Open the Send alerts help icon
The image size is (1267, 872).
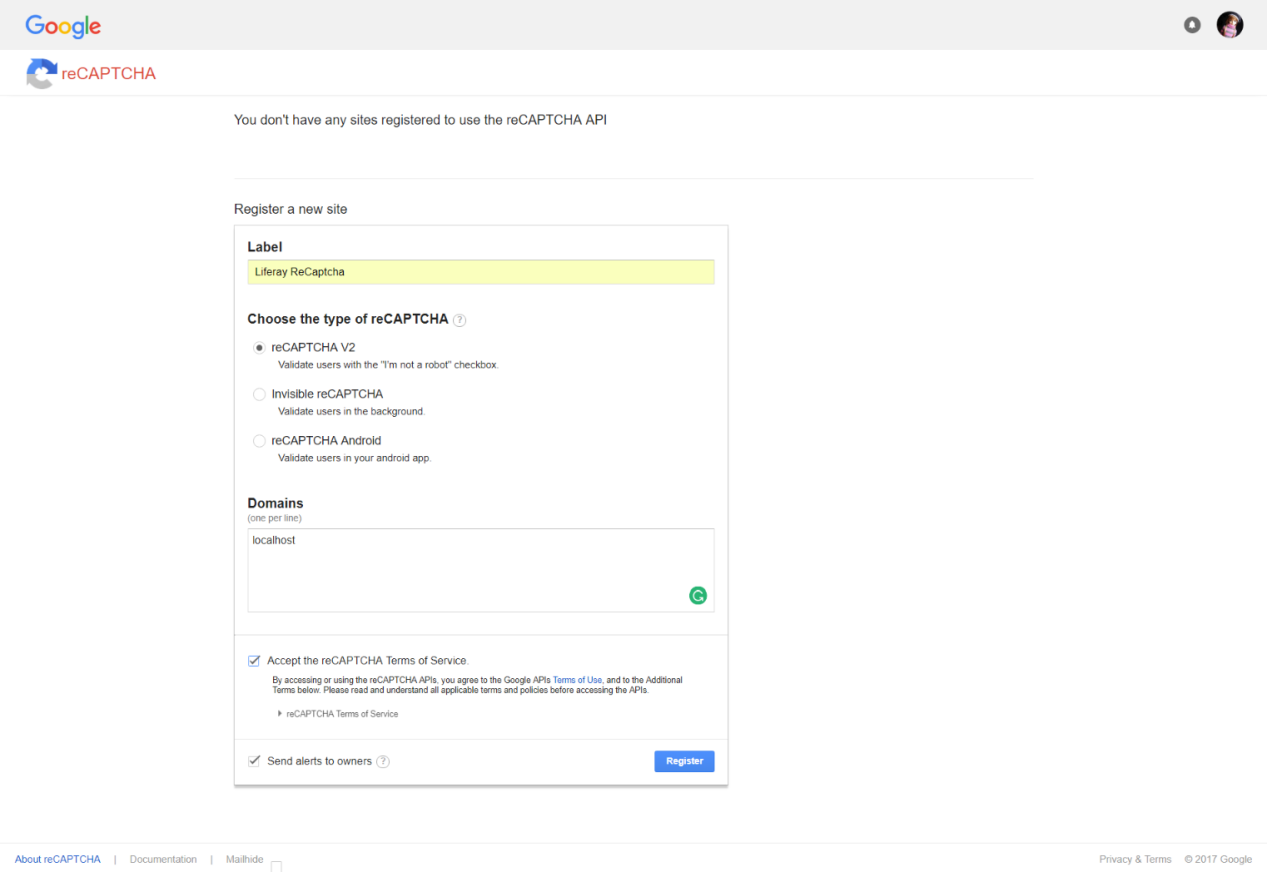pyautogui.click(x=383, y=761)
